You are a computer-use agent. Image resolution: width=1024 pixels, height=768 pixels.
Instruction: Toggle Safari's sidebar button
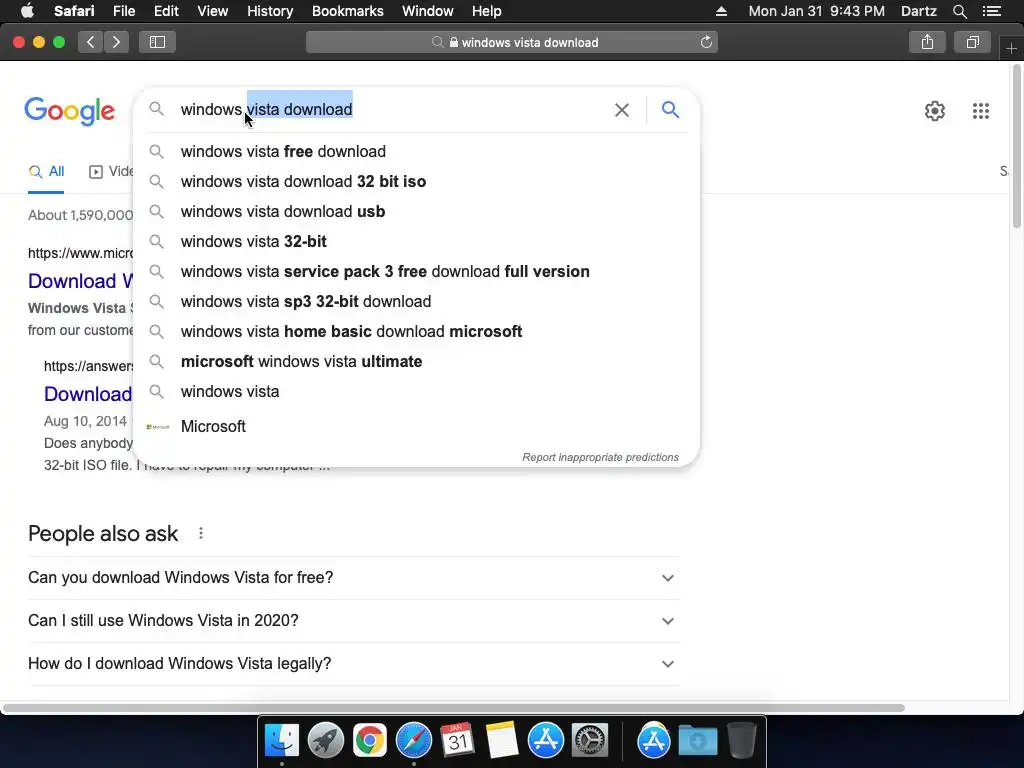click(x=157, y=42)
